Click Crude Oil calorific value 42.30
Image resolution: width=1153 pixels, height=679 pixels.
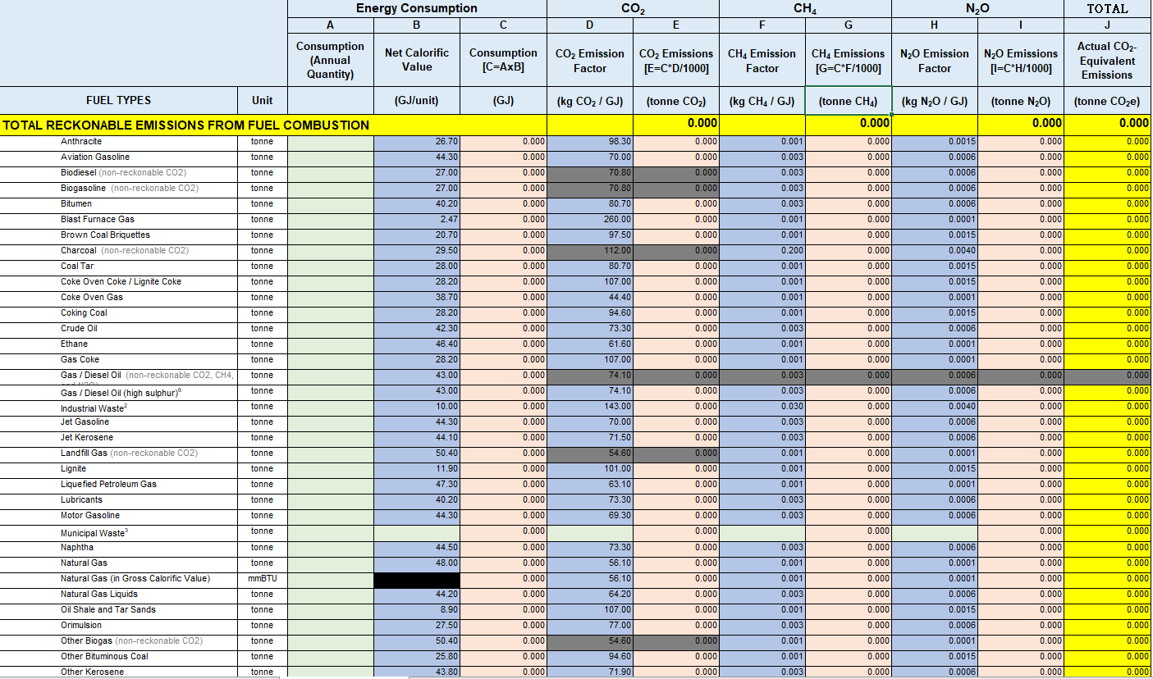click(x=417, y=328)
